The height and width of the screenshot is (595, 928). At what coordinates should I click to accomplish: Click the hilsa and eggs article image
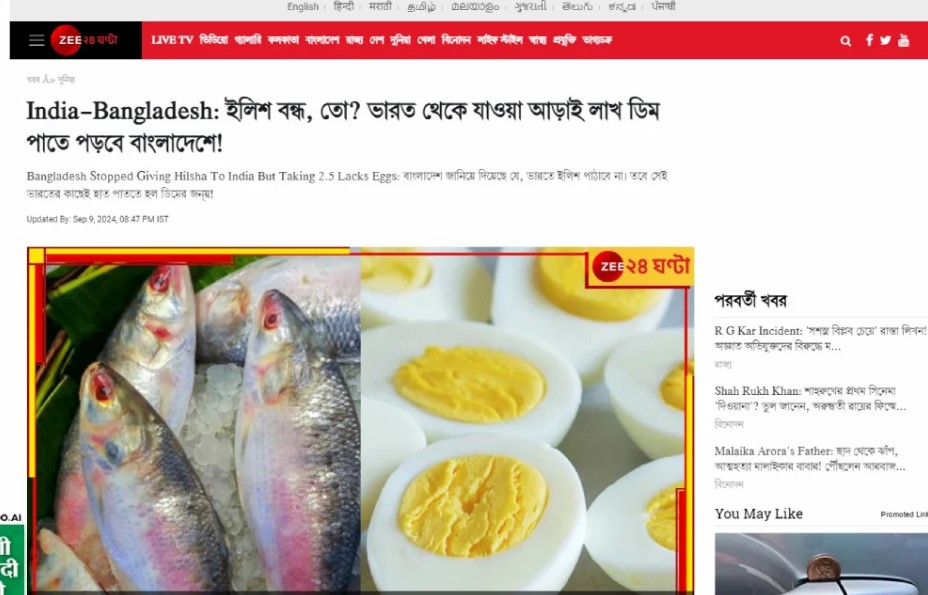360,420
